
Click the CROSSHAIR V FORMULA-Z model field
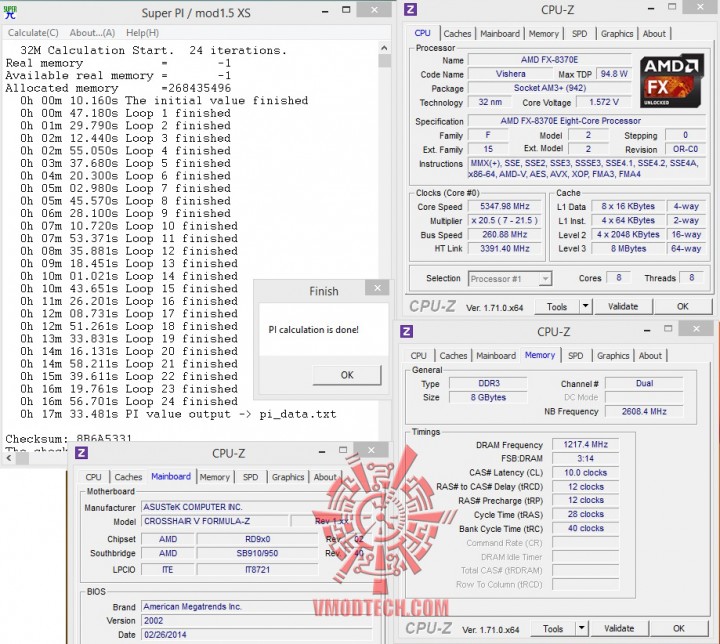(214, 521)
